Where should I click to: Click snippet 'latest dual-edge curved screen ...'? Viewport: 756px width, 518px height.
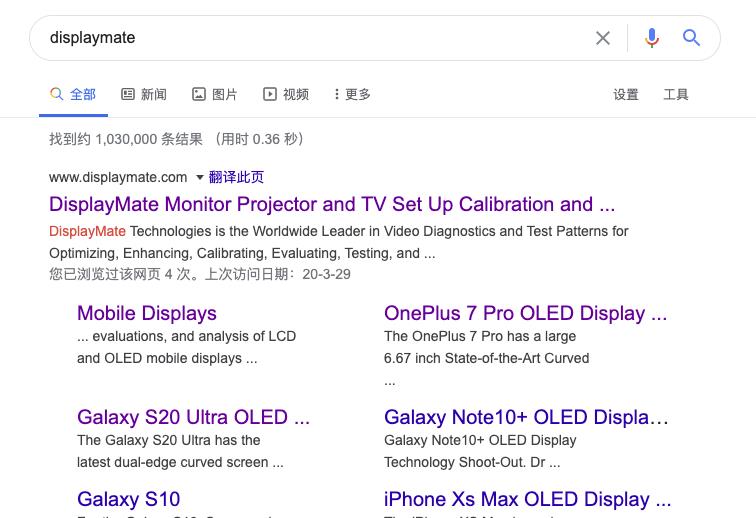click(x=180, y=462)
